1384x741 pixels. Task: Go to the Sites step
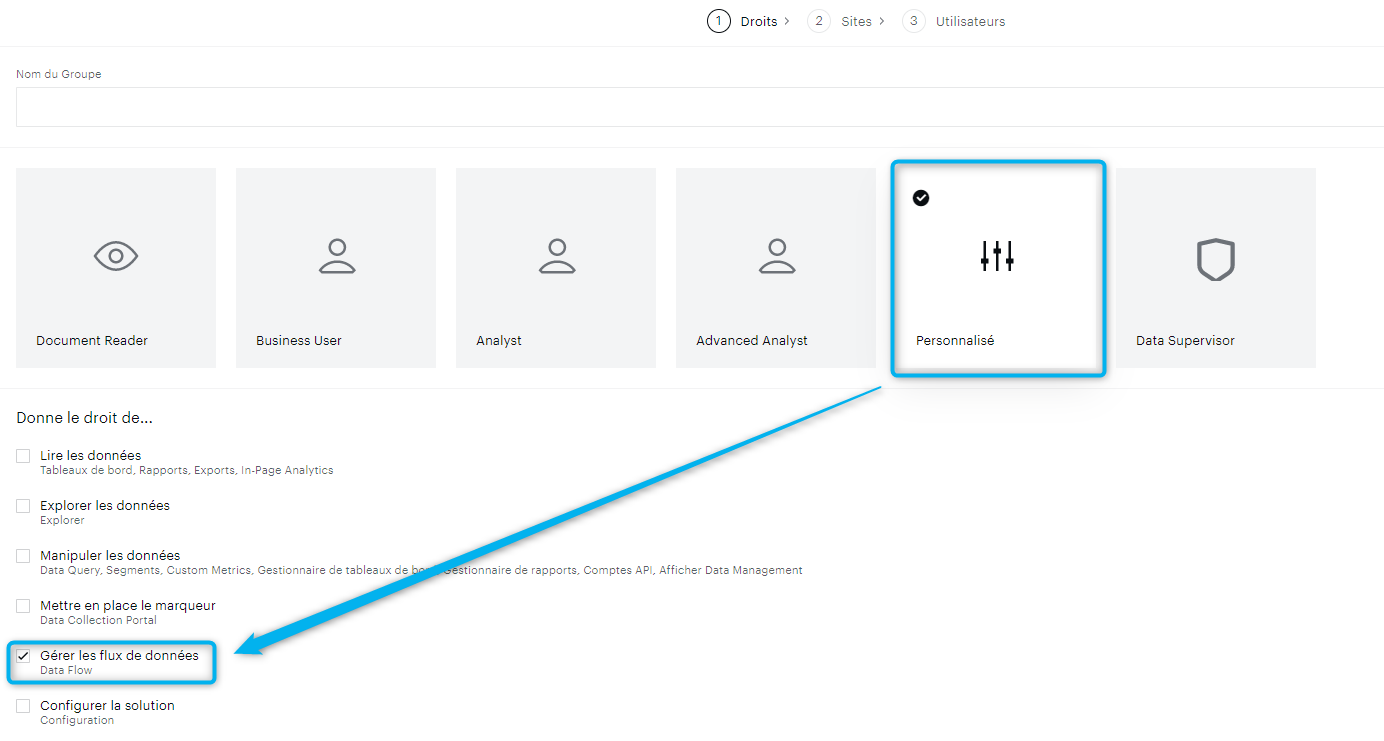[856, 21]
